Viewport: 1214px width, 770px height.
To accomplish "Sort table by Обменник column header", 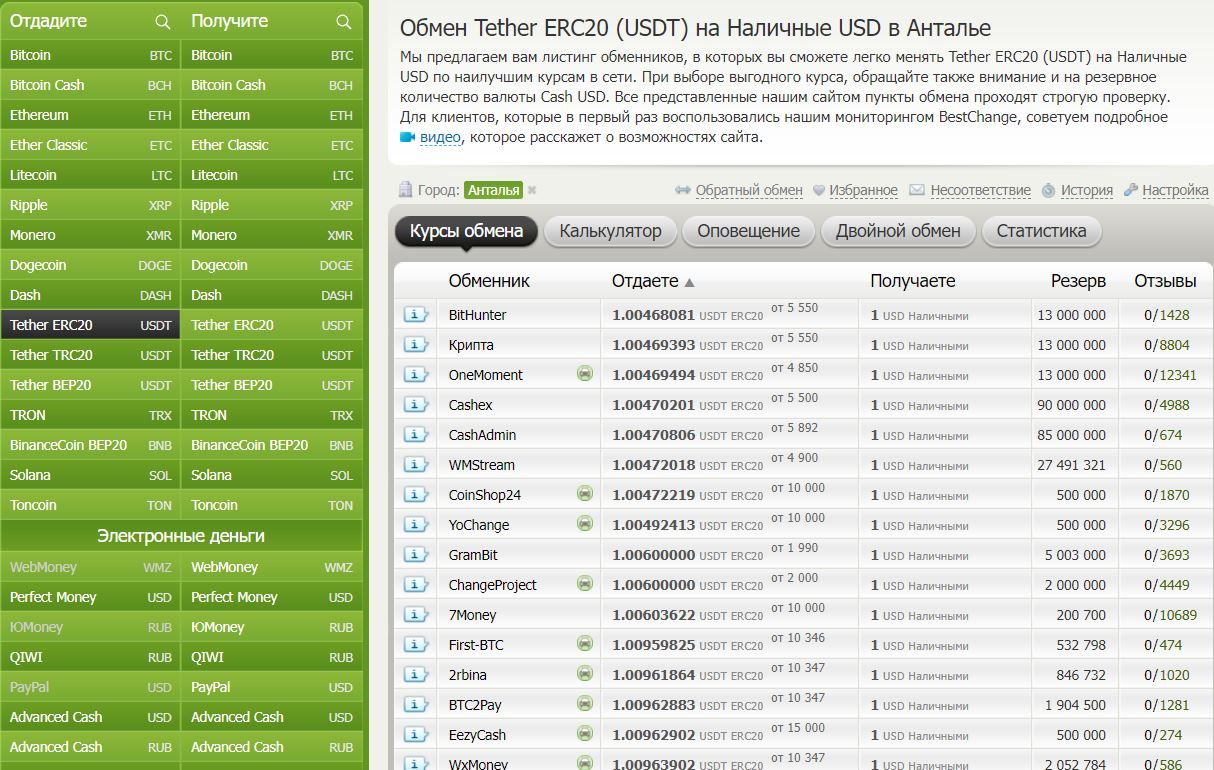I will pos(489,281).
